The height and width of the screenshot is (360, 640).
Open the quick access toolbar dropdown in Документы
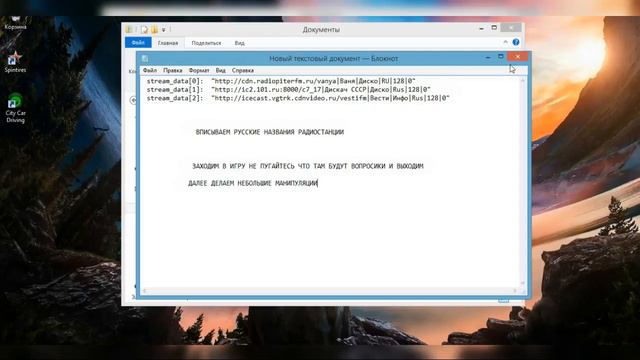pyautogui.click(x=163, y=30)
